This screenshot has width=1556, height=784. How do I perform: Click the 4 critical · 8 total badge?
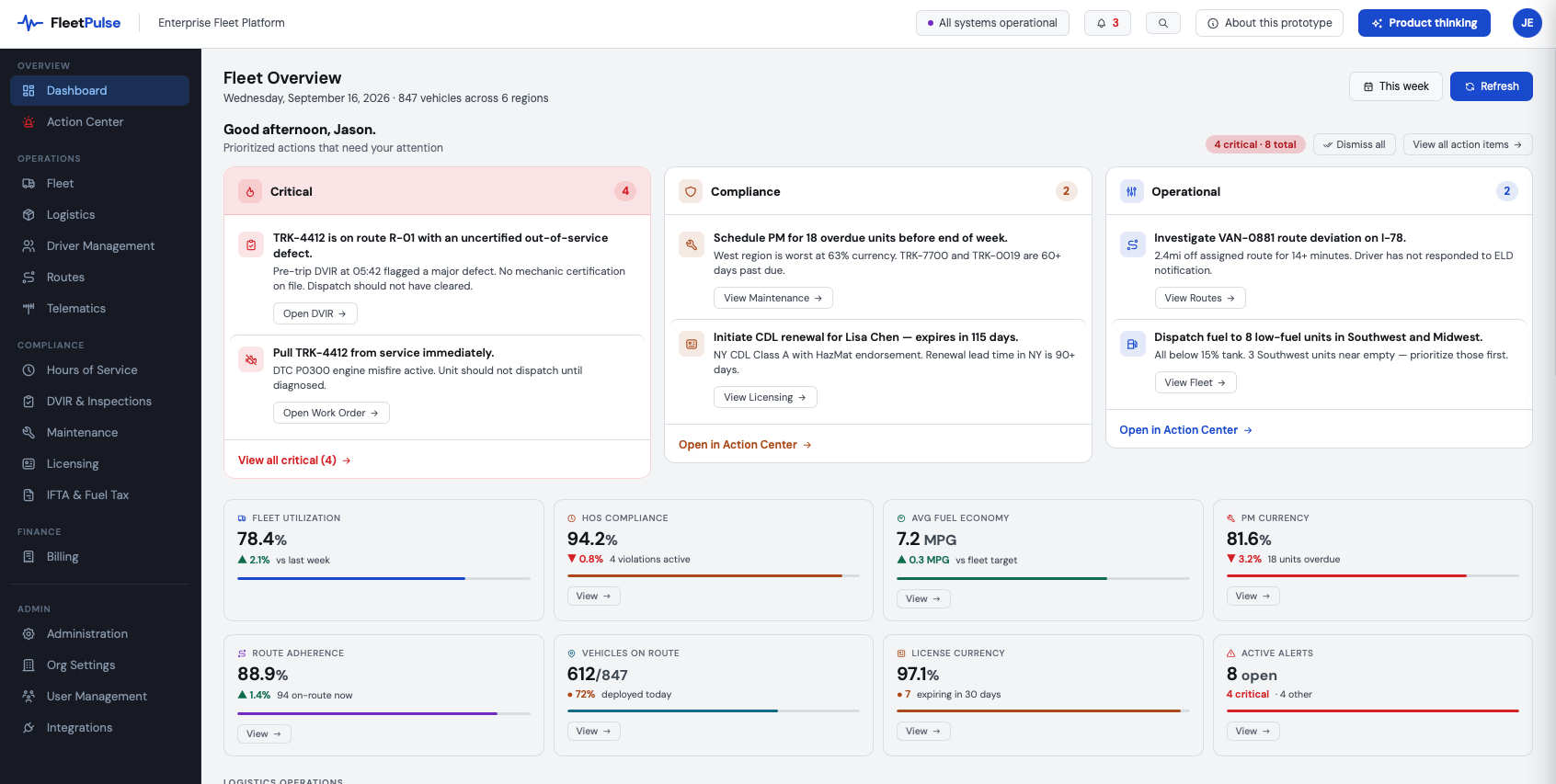click(1255, 144)
